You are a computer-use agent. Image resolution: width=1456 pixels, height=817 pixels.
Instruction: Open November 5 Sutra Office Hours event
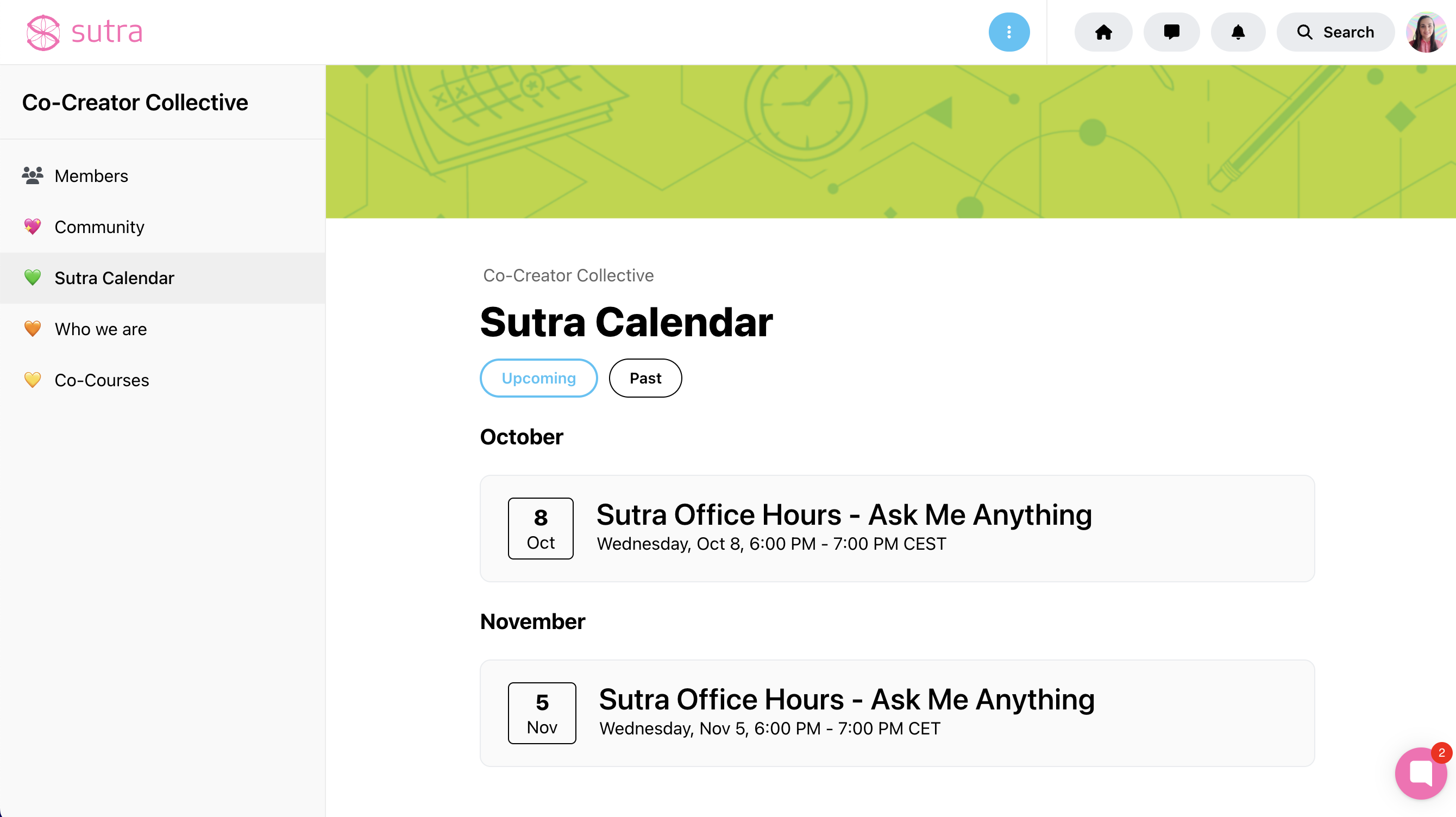[846, 700]
